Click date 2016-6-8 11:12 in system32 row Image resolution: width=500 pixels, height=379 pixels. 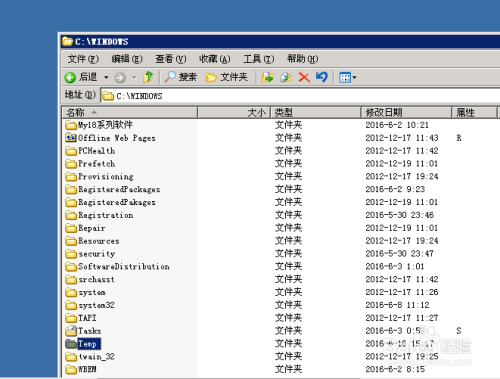click(397, 305)
